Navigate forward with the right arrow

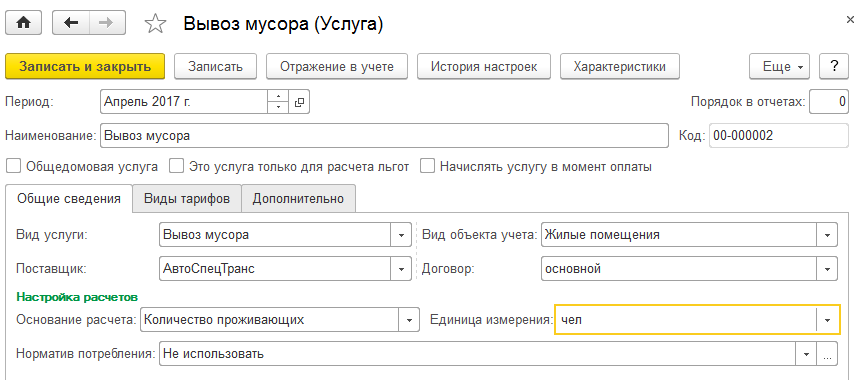(109, 23)
